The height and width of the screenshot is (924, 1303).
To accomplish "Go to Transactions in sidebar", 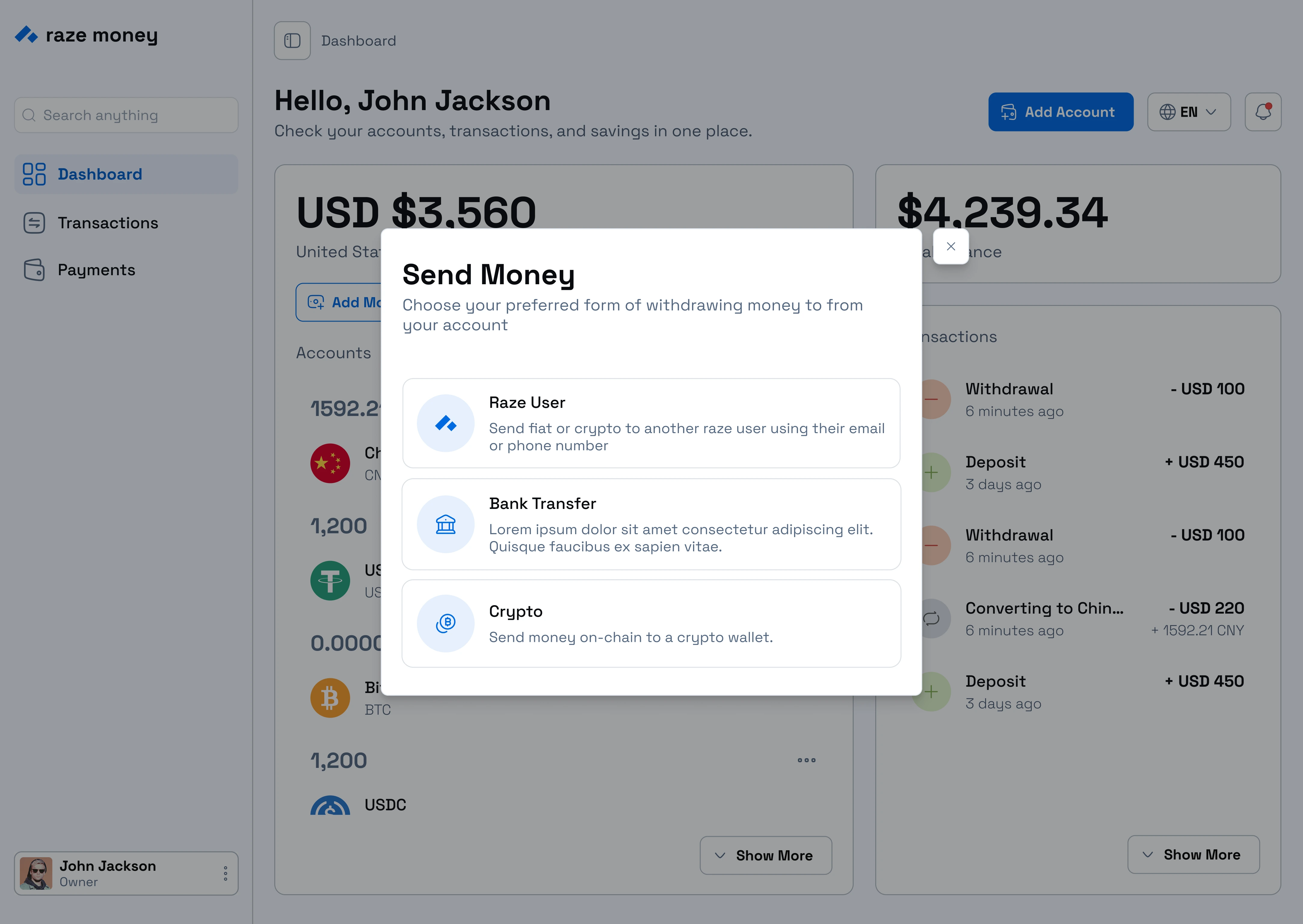I will pyautogui.click(x=108, y=223).
